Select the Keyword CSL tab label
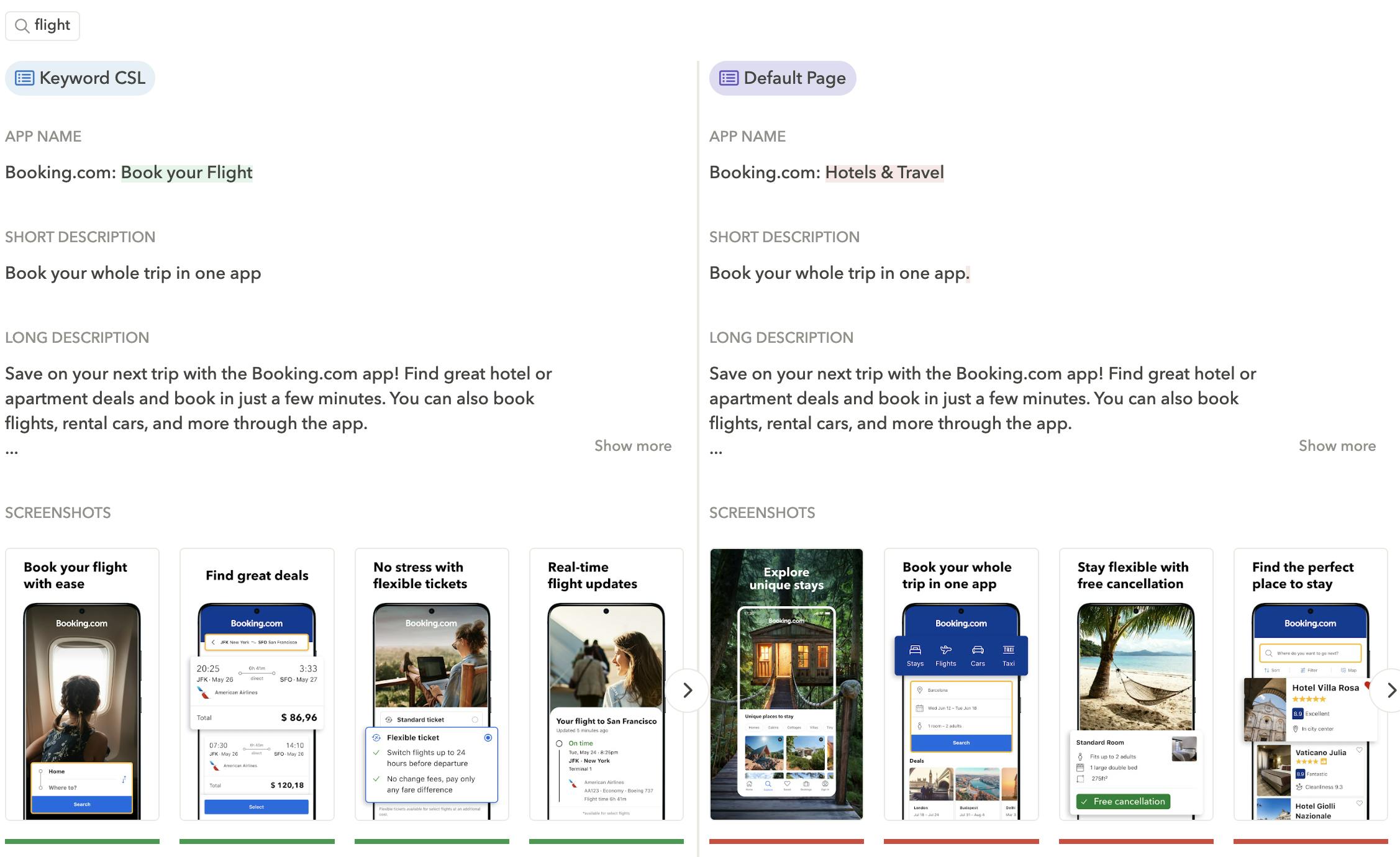The width and height of the screenshot is (1400, 857). (92, 78)
